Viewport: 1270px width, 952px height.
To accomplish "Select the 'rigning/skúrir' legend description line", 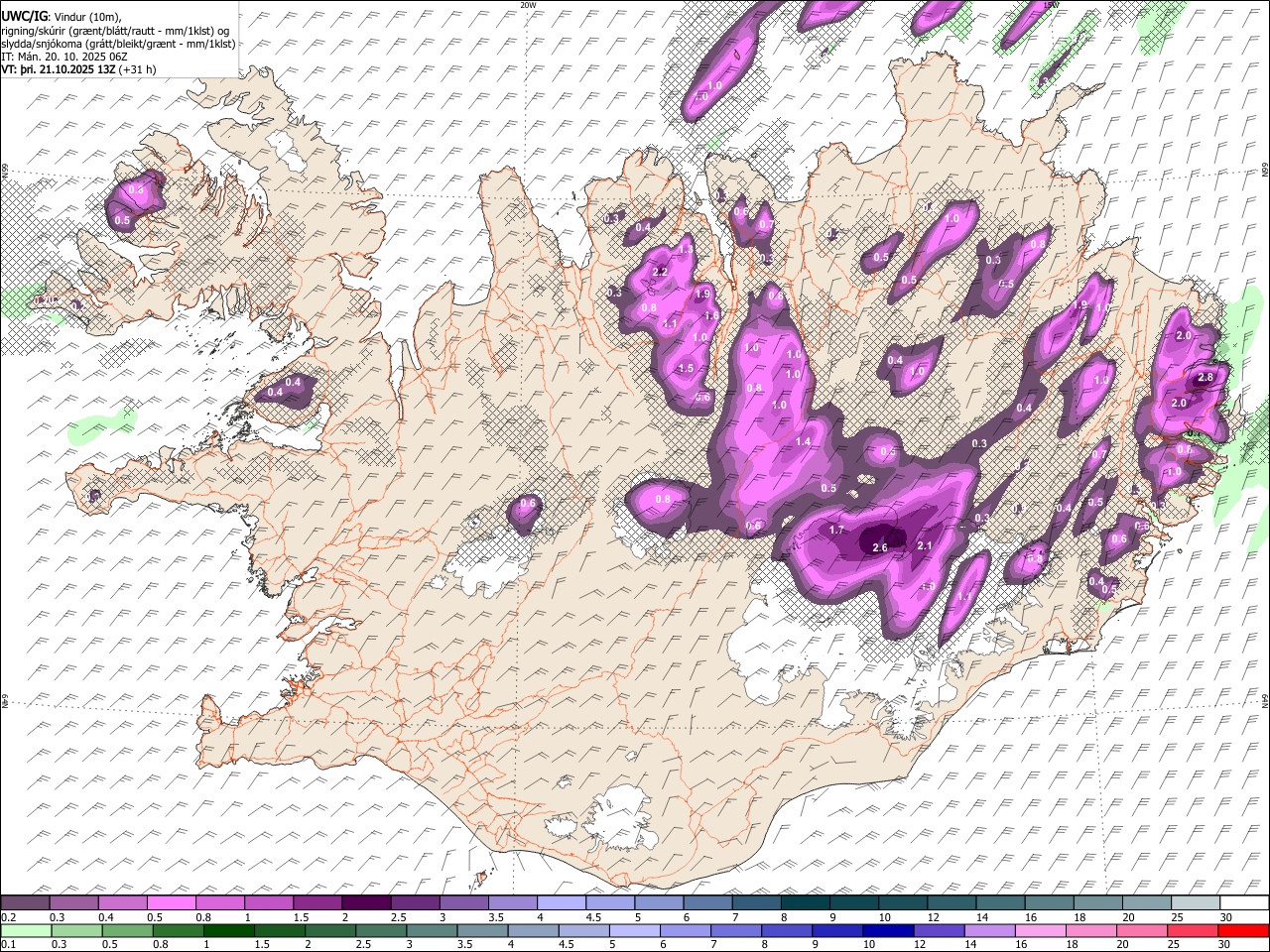I will [115, 31].
